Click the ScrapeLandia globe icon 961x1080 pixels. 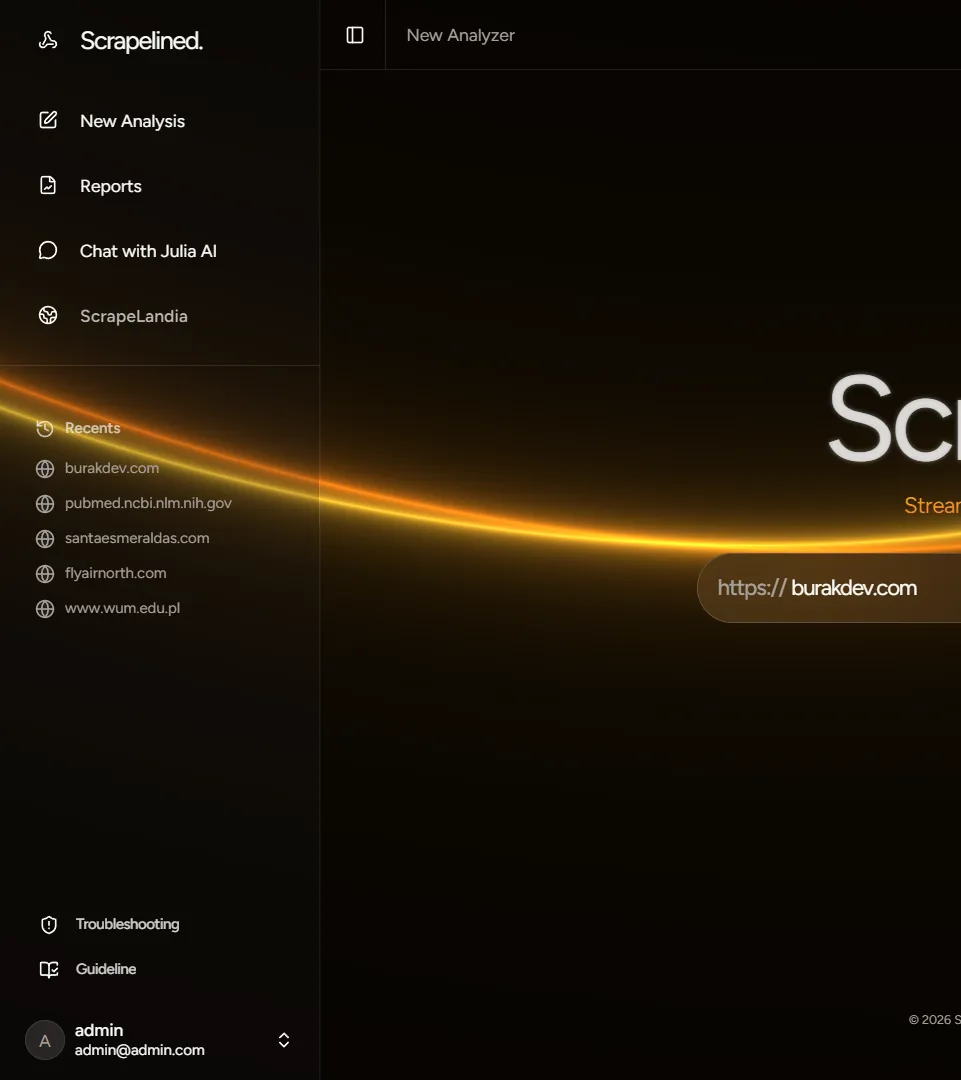point(48,315)
